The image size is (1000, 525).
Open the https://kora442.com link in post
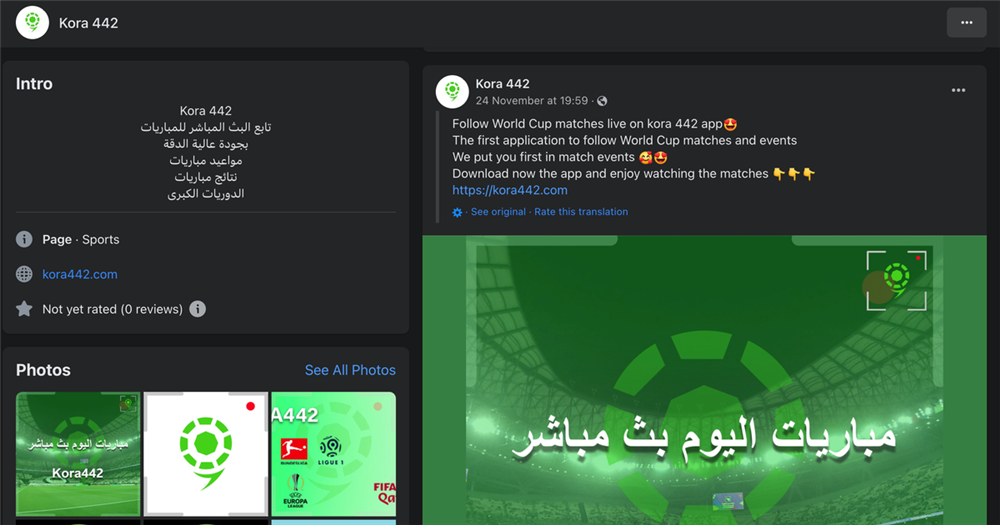click(x=510, y=190)
